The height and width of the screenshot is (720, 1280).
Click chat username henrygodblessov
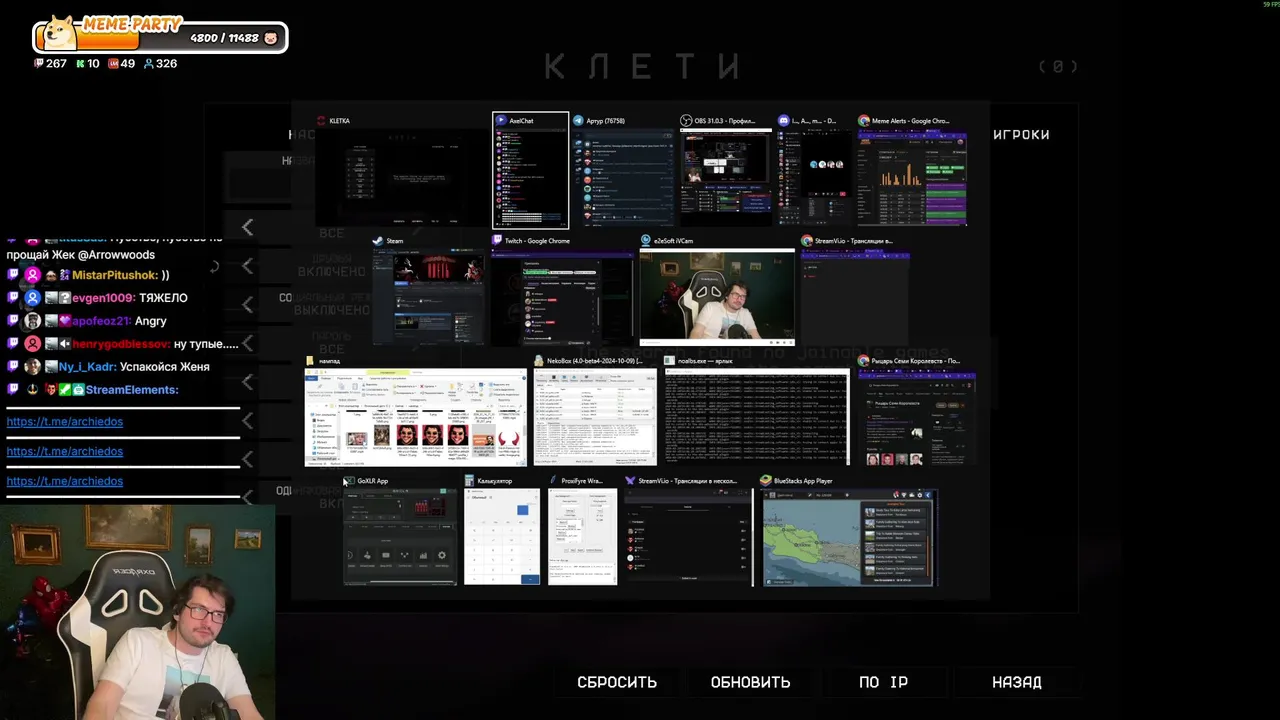click(x=121, y=344)
